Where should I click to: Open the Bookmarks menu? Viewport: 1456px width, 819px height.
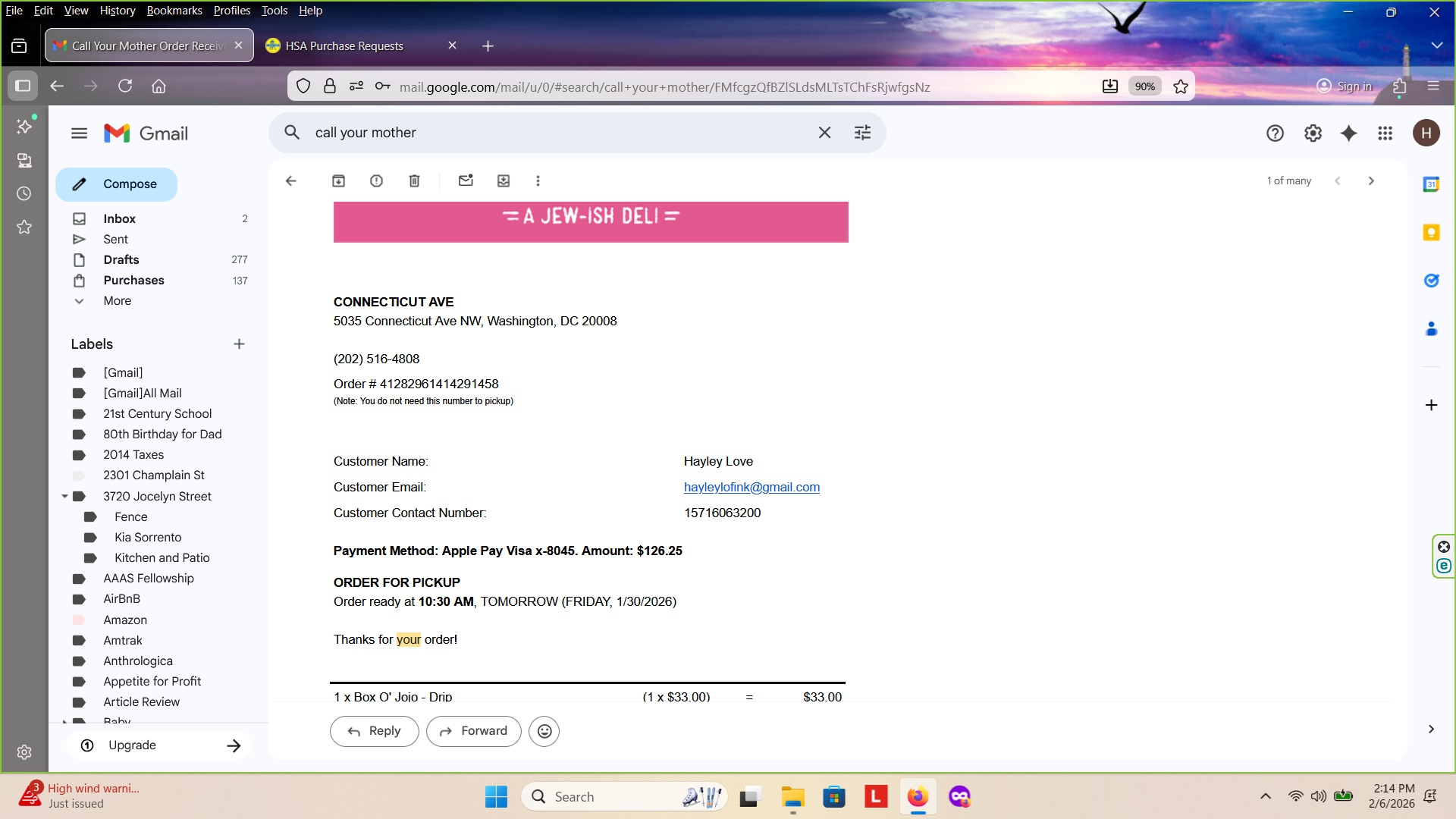pyautogui.click(x=174, y=11)
